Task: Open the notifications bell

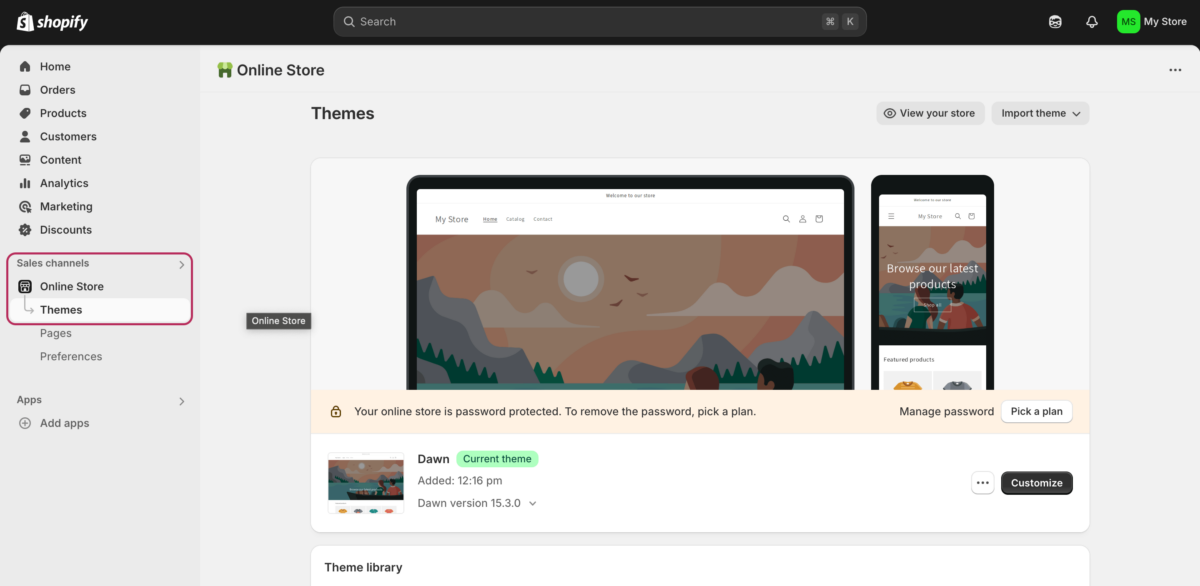Action: tap(1092, 21)
